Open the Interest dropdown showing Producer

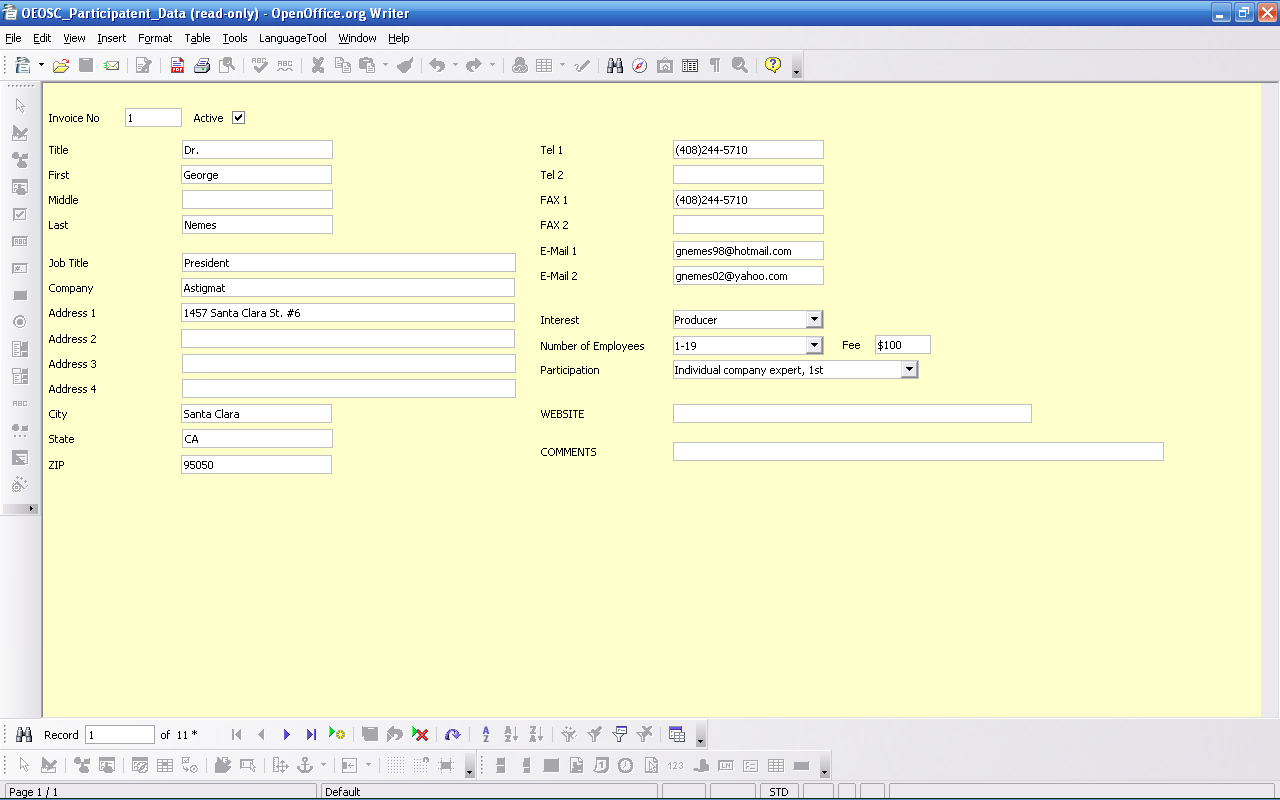pyautogui.click(x=813, y=319)
